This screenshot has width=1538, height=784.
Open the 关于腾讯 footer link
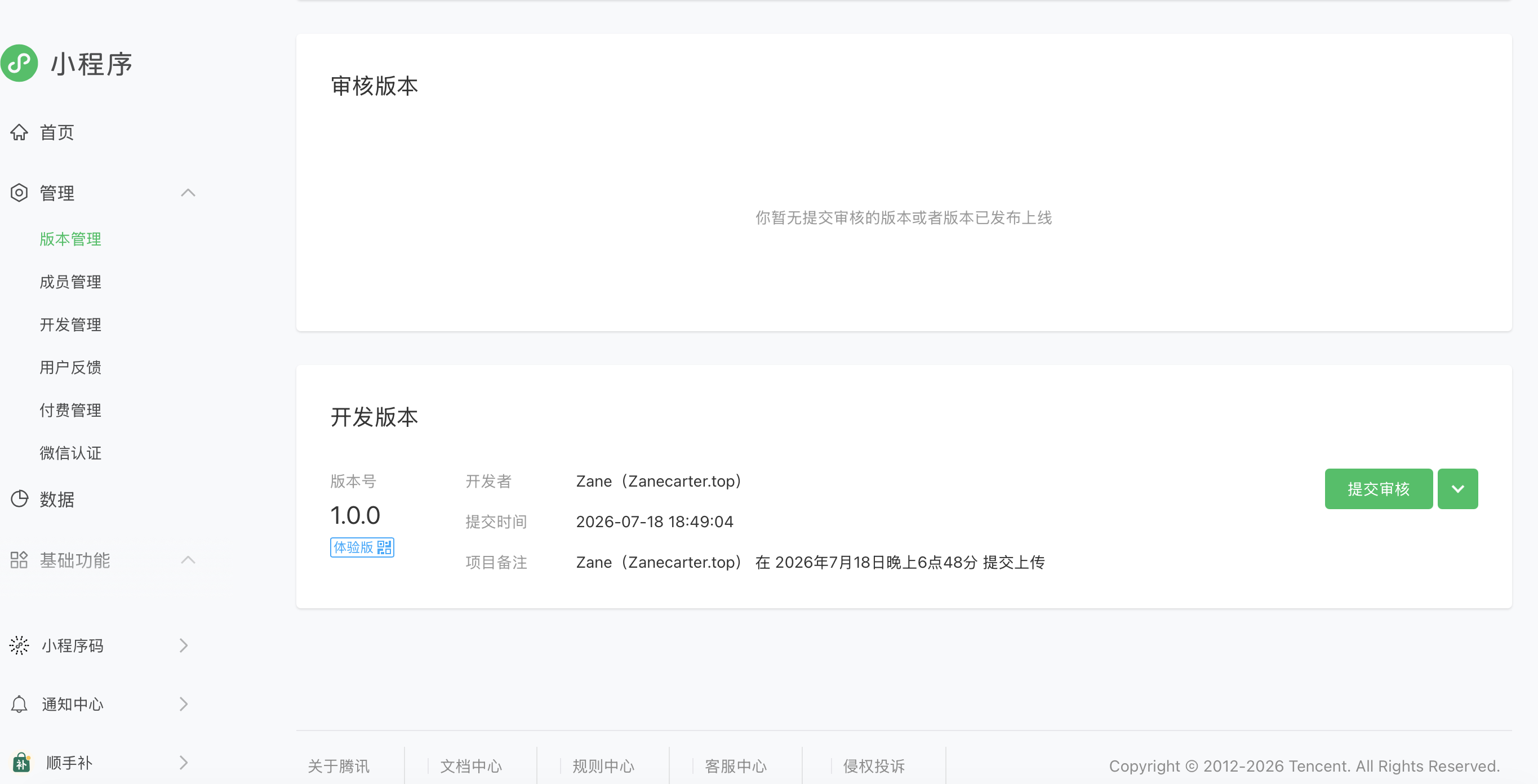pos(339,766)
